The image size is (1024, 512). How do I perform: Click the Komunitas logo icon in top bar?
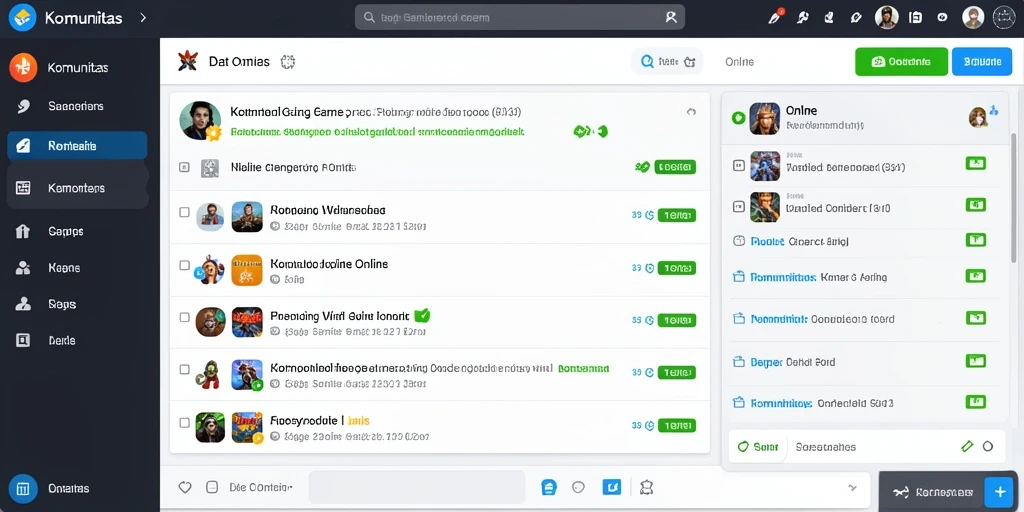coord(22,18)
